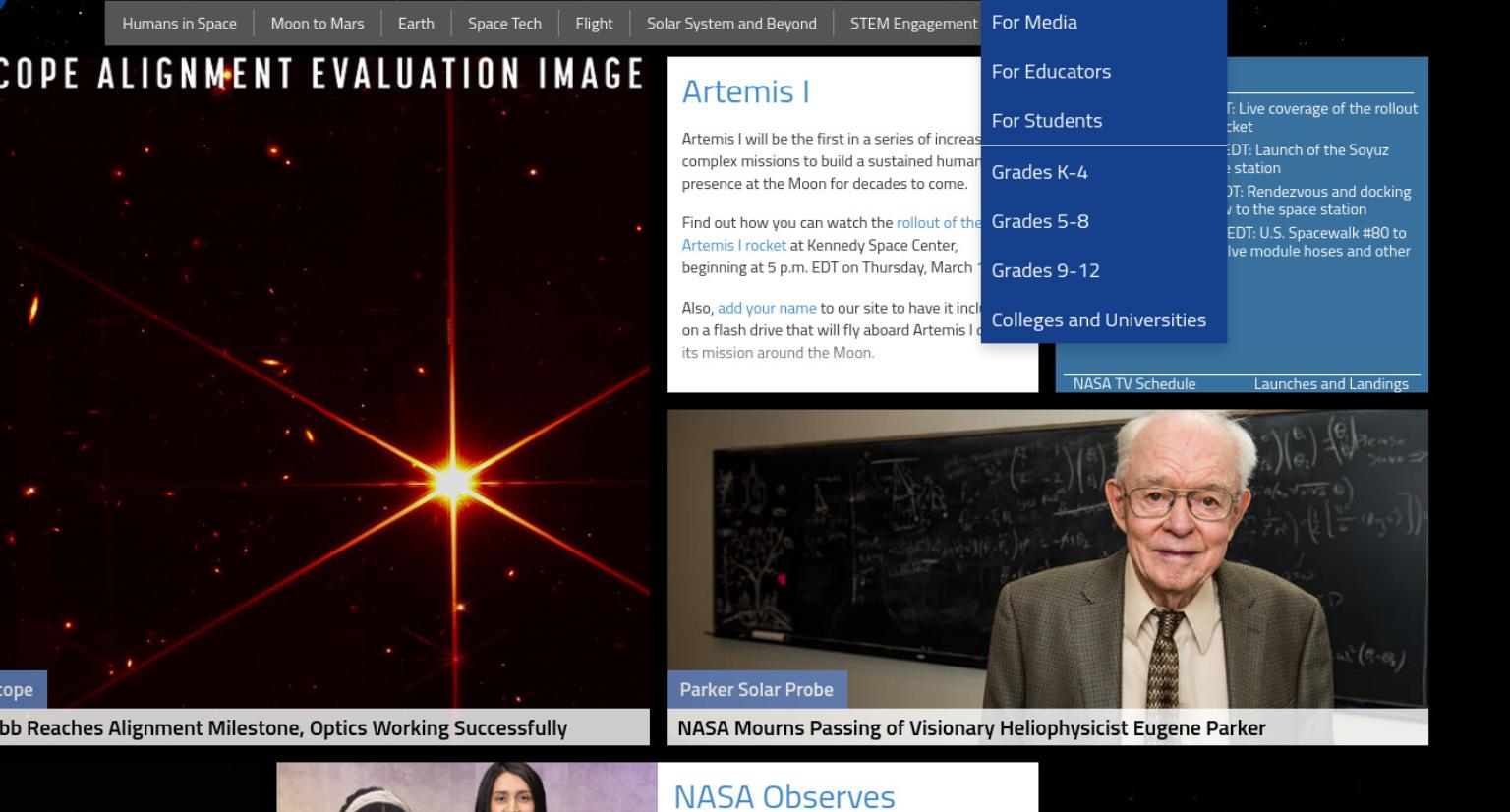Click Live coverage of the rollout text
The width and height of the screenshot is (1510, 812).
point(1322,117)
